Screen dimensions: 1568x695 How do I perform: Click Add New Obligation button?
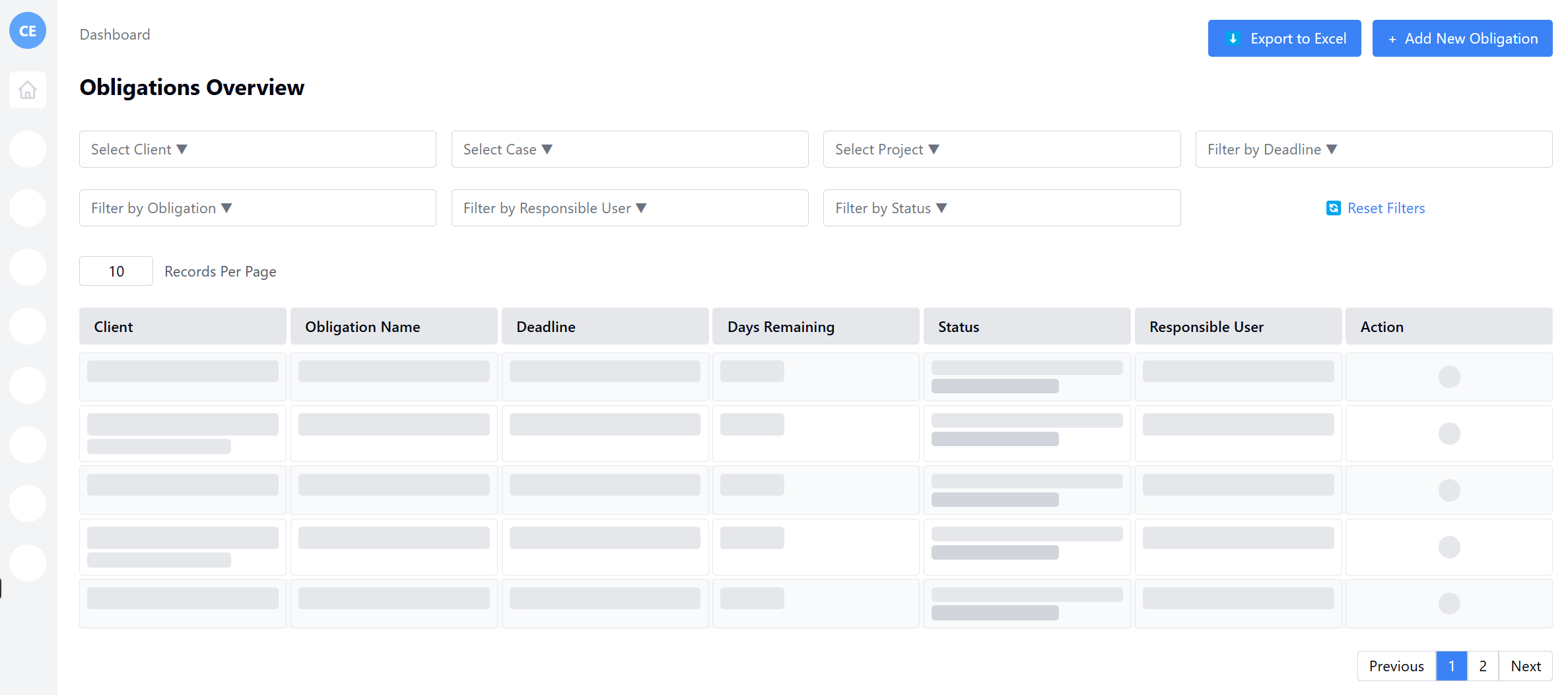pyautogui.click(x=1462, y=38)
